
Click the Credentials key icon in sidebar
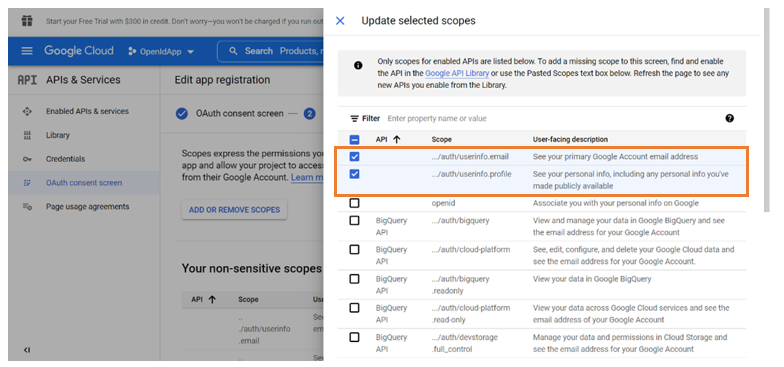pos(27,159)
